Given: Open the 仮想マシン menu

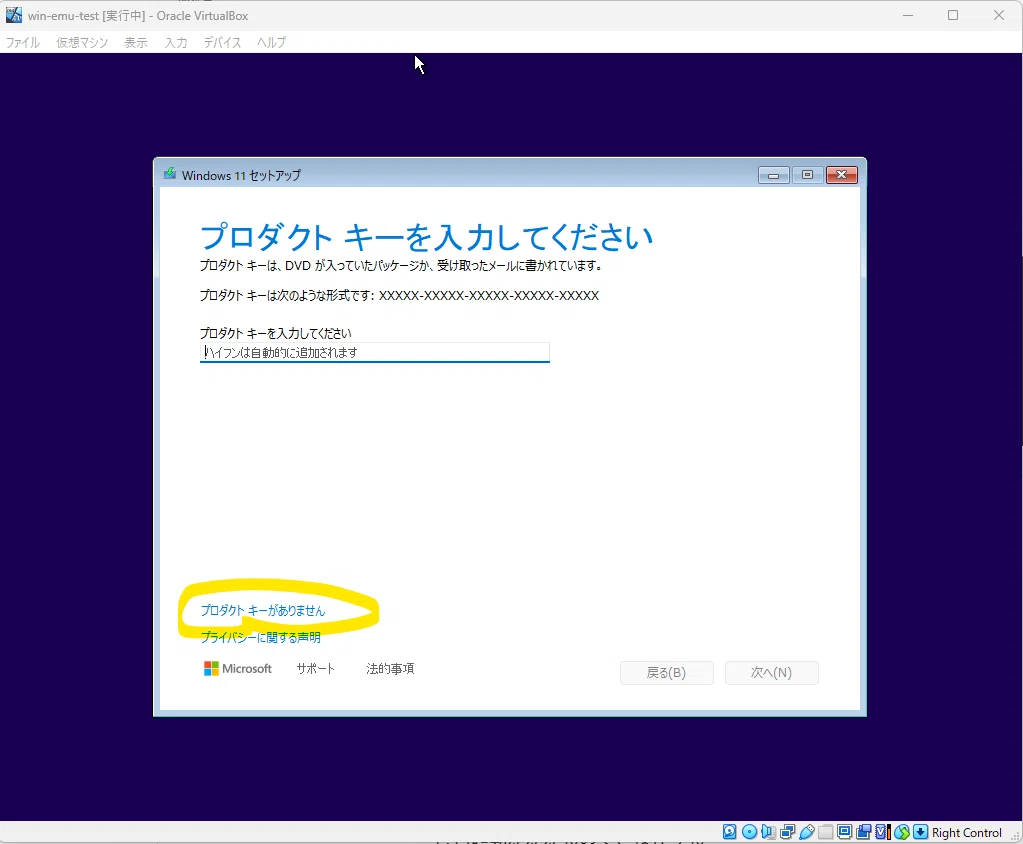Looking at the screenshot, I should point(82,42).
